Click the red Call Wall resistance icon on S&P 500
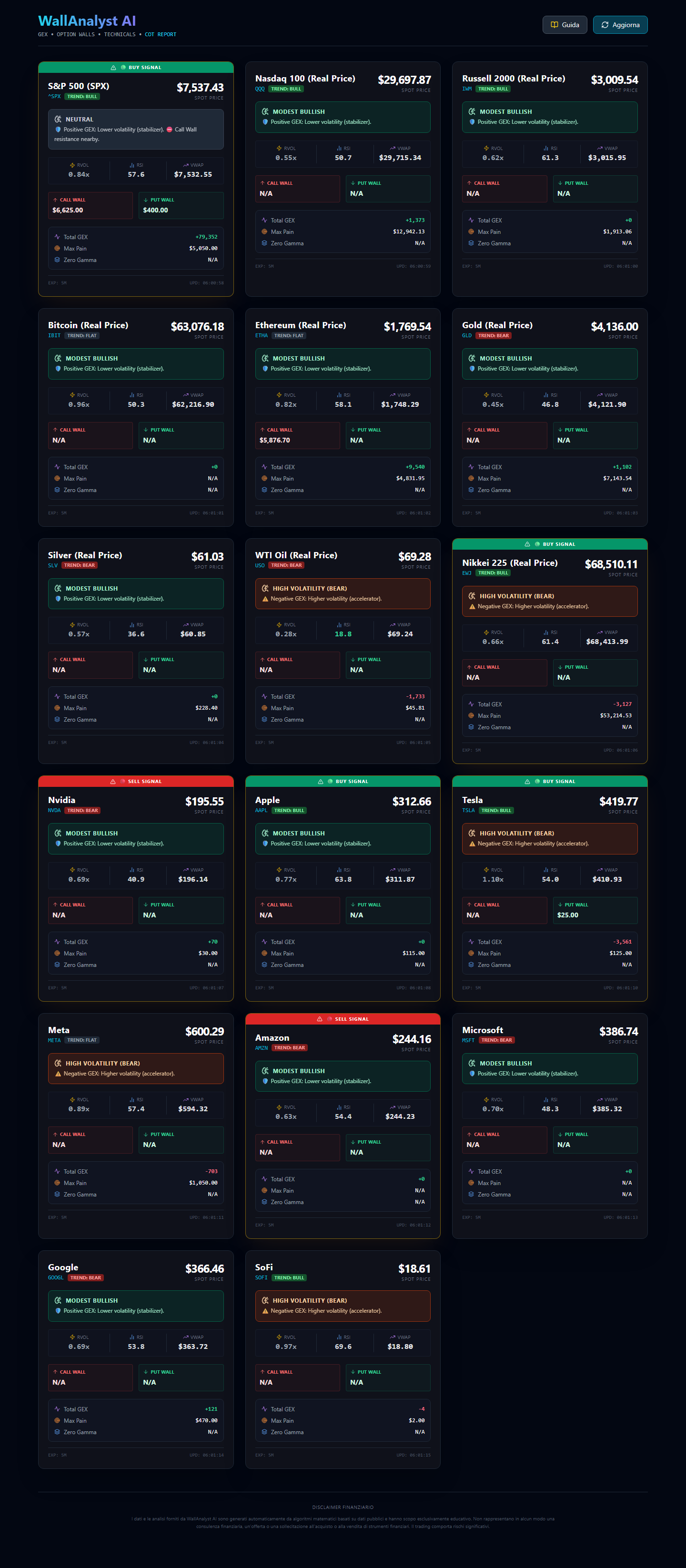The width and height of the screenshot is (686, 1568). coord(169,130)
